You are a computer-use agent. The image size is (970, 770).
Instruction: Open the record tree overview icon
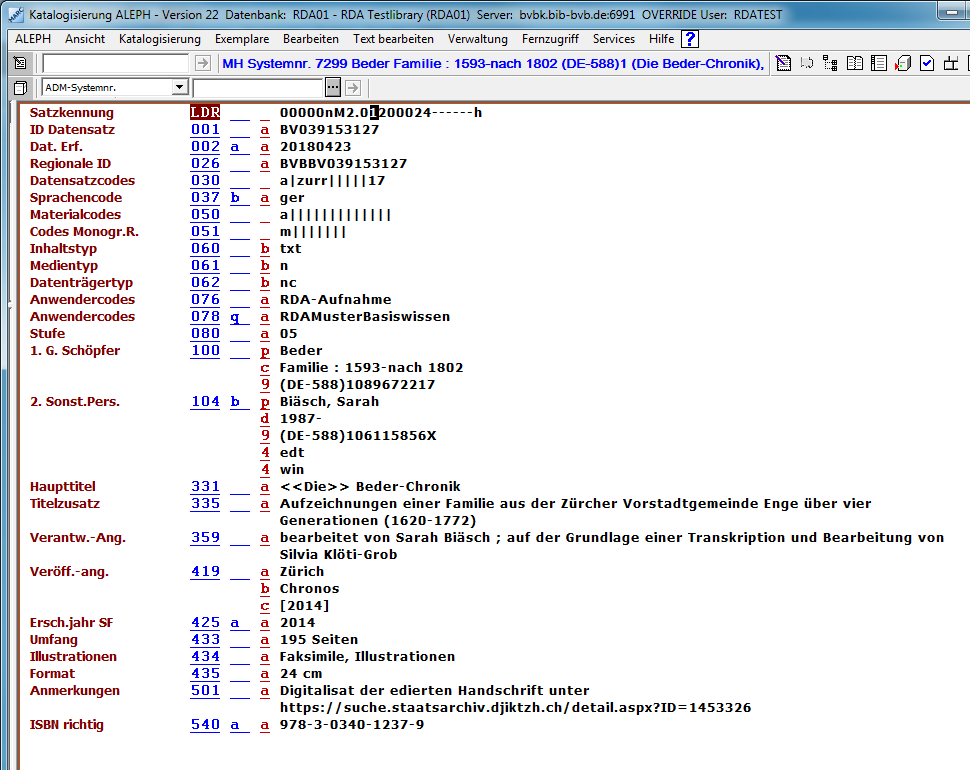(830, 64)
